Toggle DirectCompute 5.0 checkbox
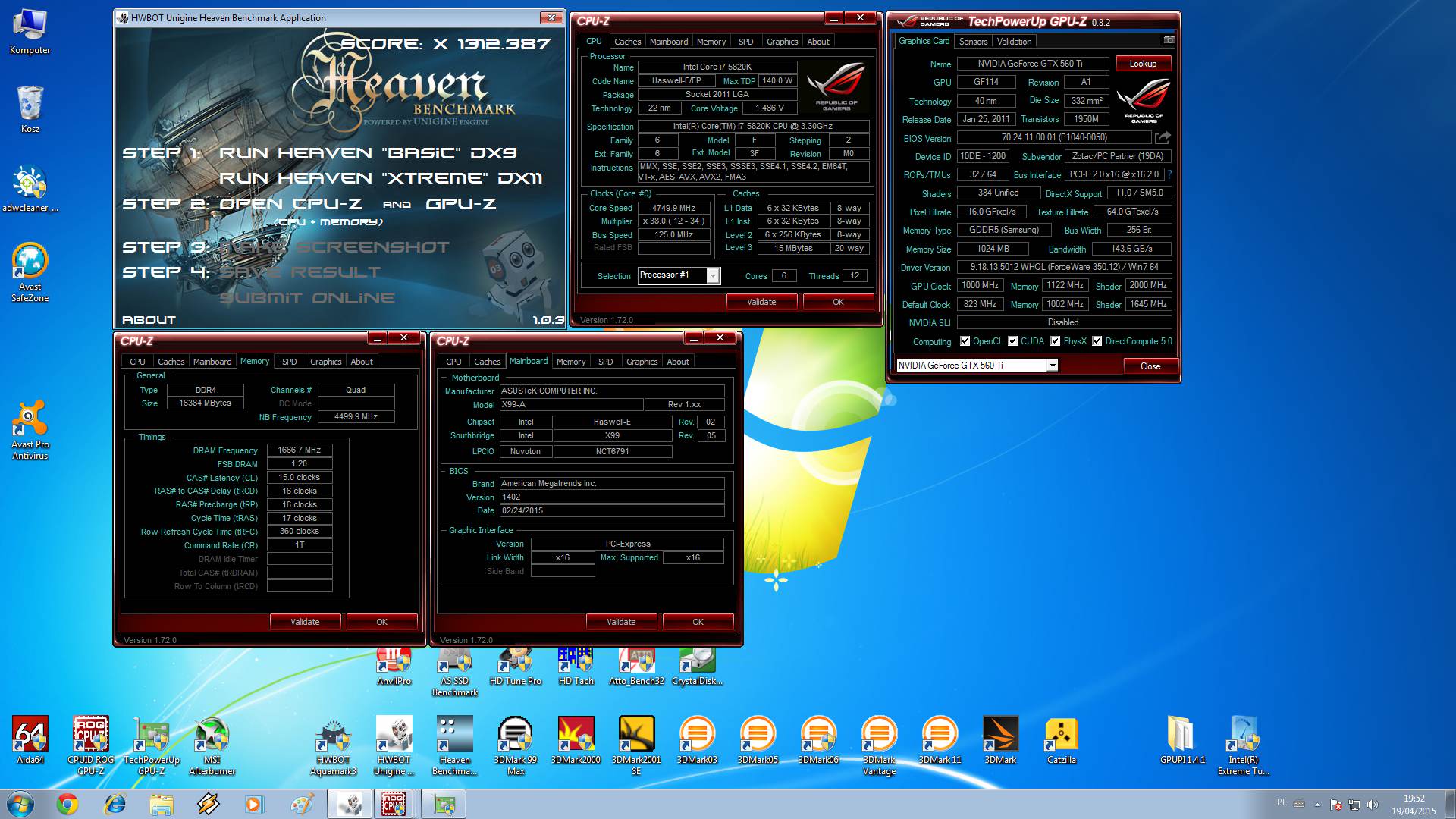The image size is (1456, 819). [1097, 341]
